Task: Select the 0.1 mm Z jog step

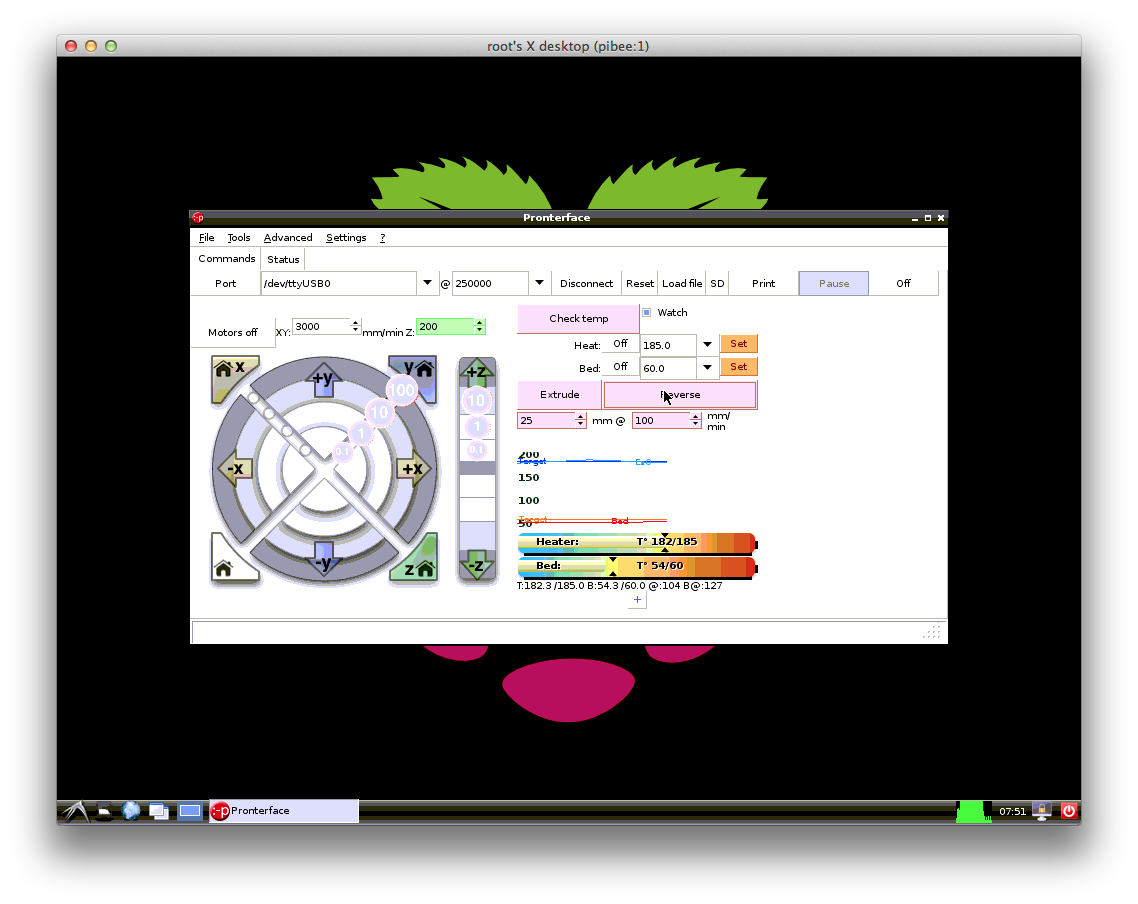Action: click(x=476, y=450)
